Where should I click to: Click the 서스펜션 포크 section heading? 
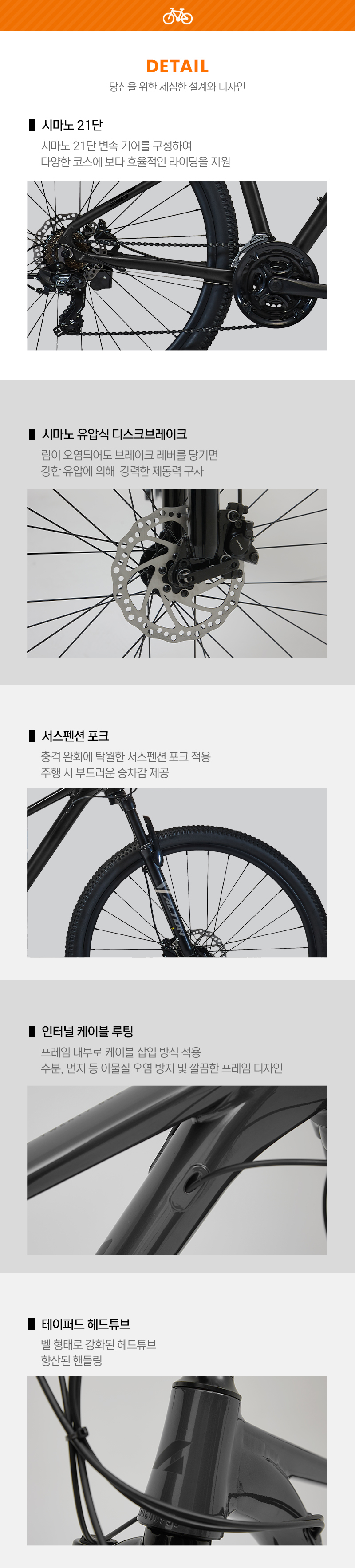point(75,736)
